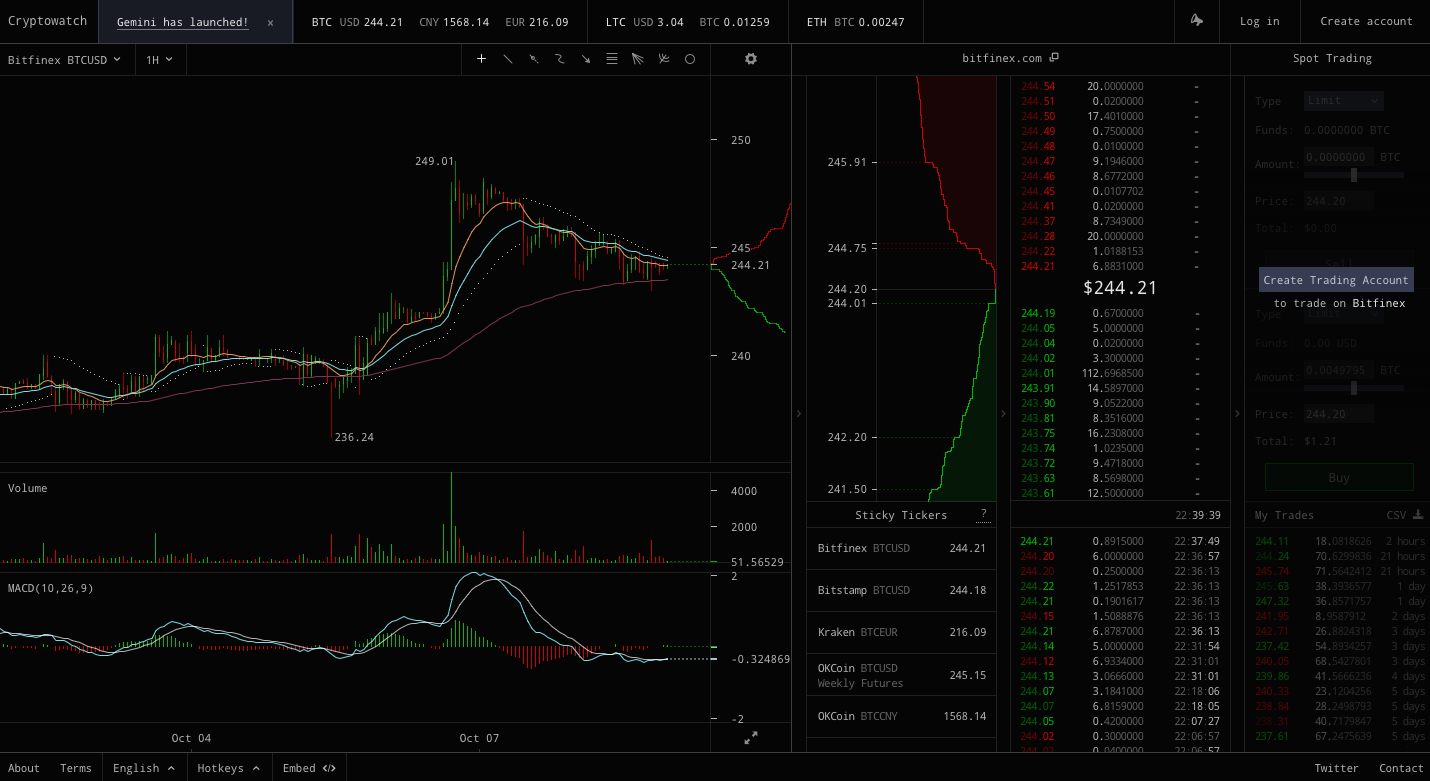
Task: Select OKCoin BTCUSD Weekly Futures ticker
Action: click(x=901, y=675)
